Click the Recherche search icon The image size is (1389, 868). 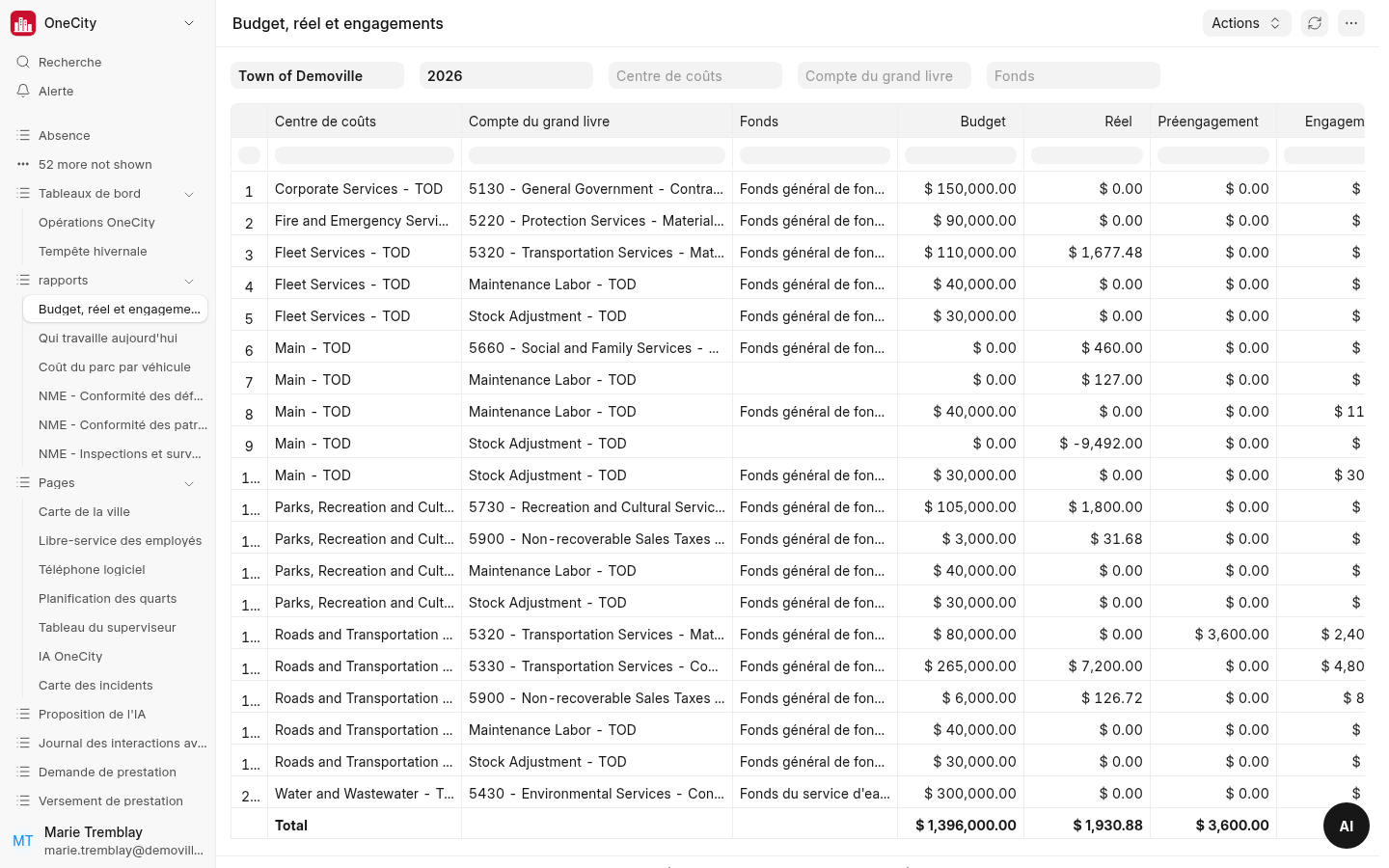click(x=23, y=62)
